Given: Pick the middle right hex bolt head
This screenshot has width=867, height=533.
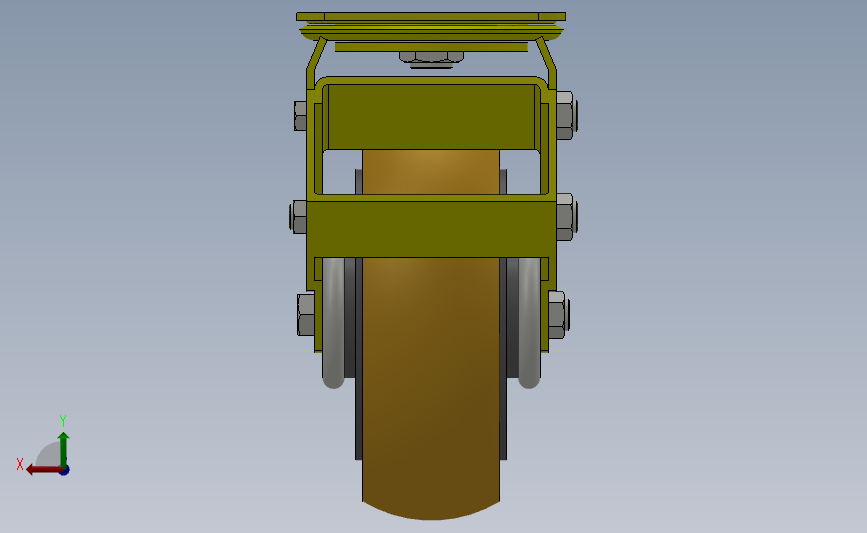Looking at the screenshot, I should click(x=567, y=217).
